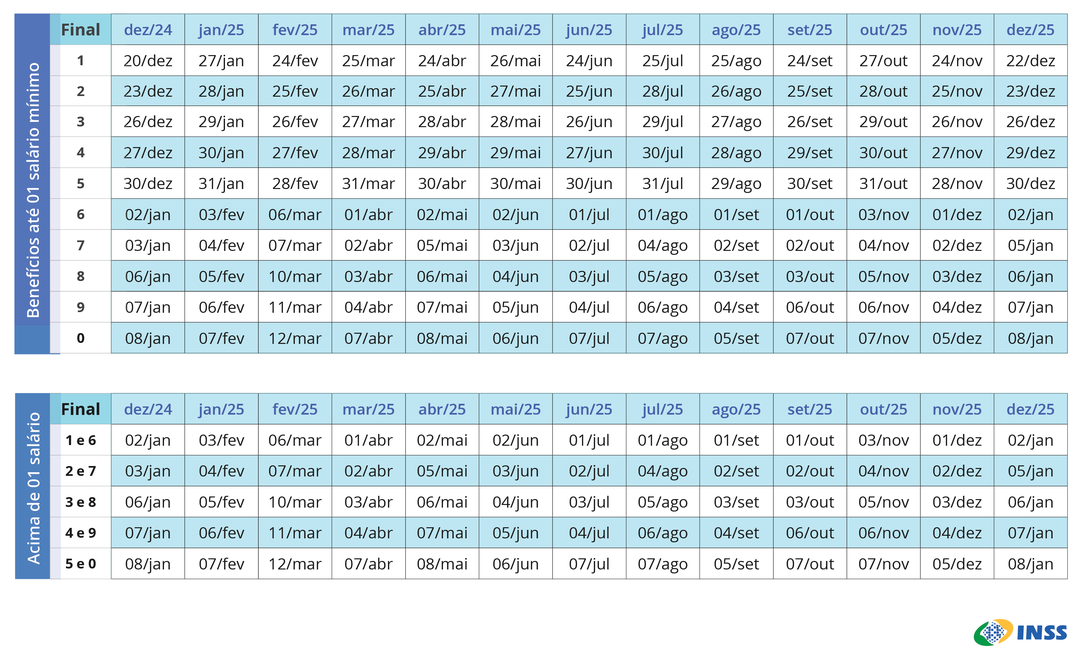Image resolution: width=1078 pixels, height=655 pixels.
Task: Click the '26/mar' cell
Action: pos(368,91)
